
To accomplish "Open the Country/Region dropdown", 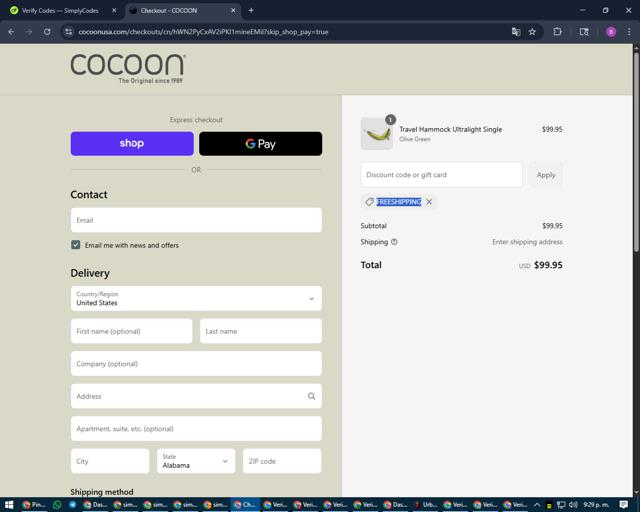I will coord(196,298).
